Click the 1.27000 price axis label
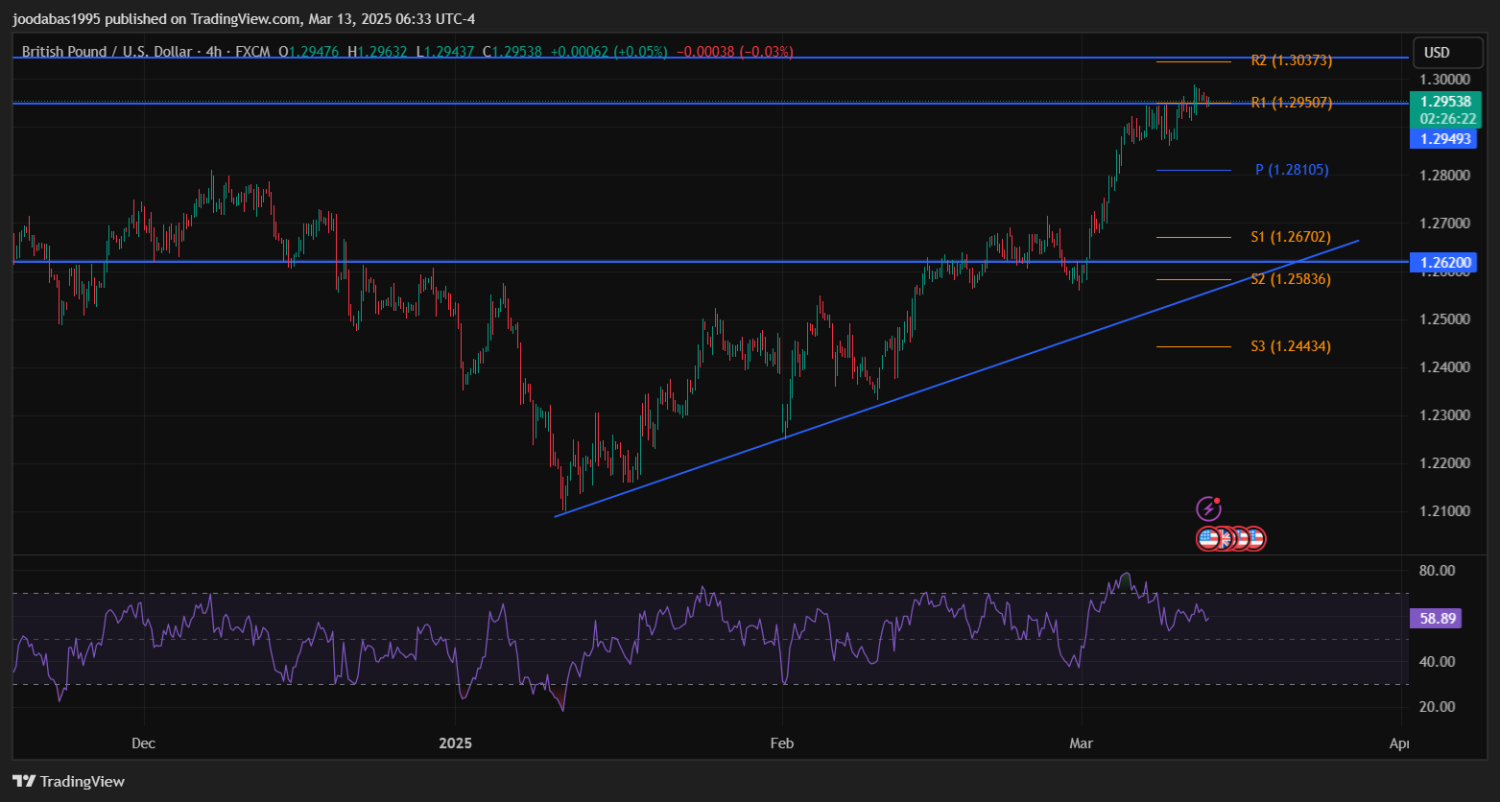The height and width of the screenshot is (802, 1500). click(x=1444, y=223)
